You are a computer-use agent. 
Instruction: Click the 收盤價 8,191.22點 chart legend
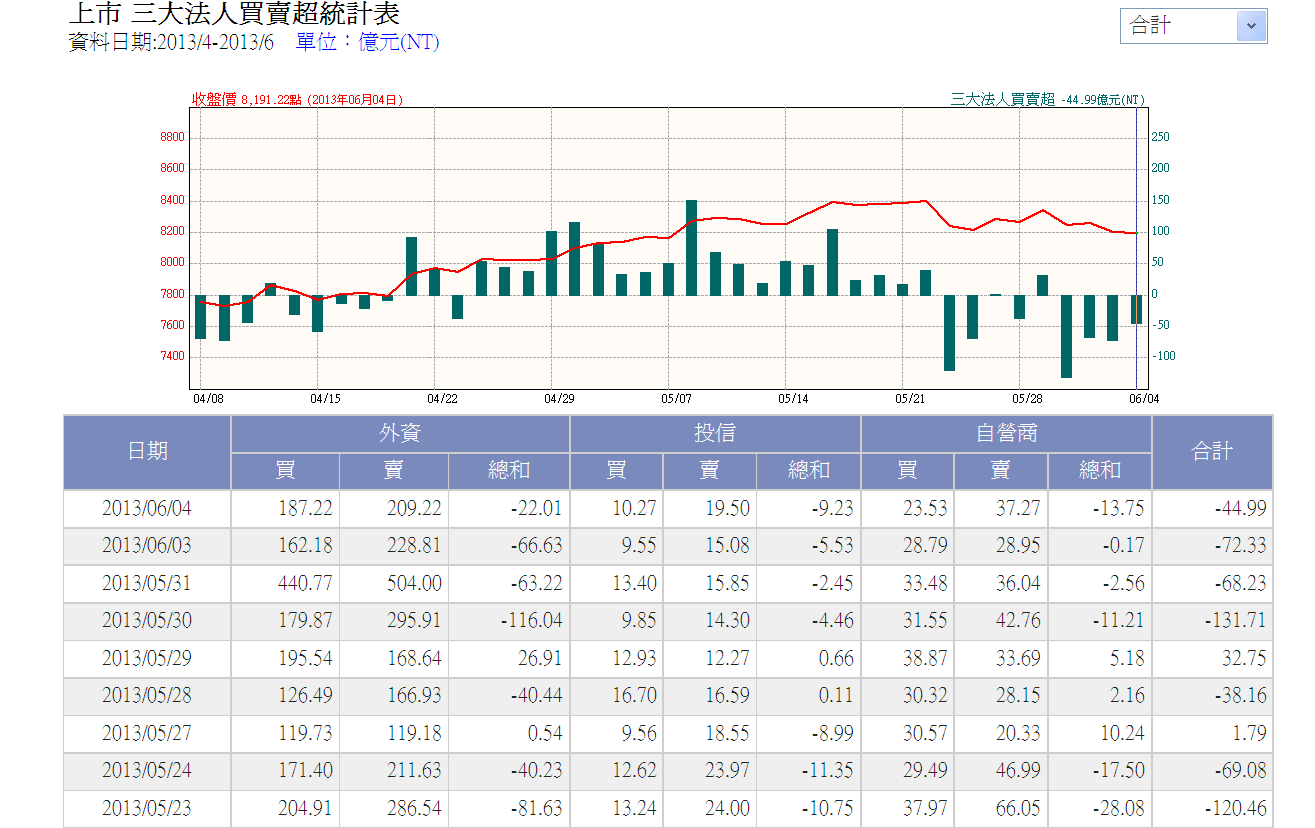(297, 99)
